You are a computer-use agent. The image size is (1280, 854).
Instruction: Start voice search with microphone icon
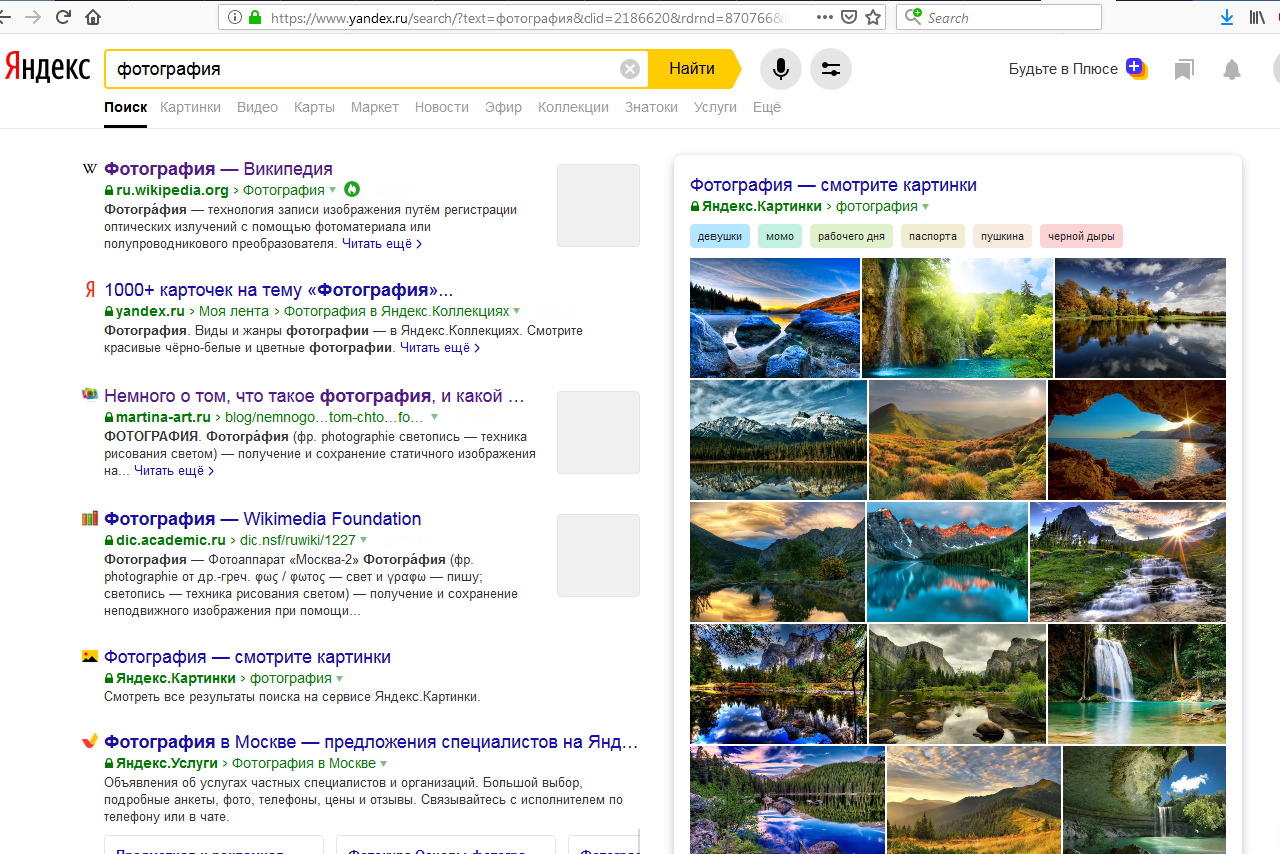tap(781, 69)
